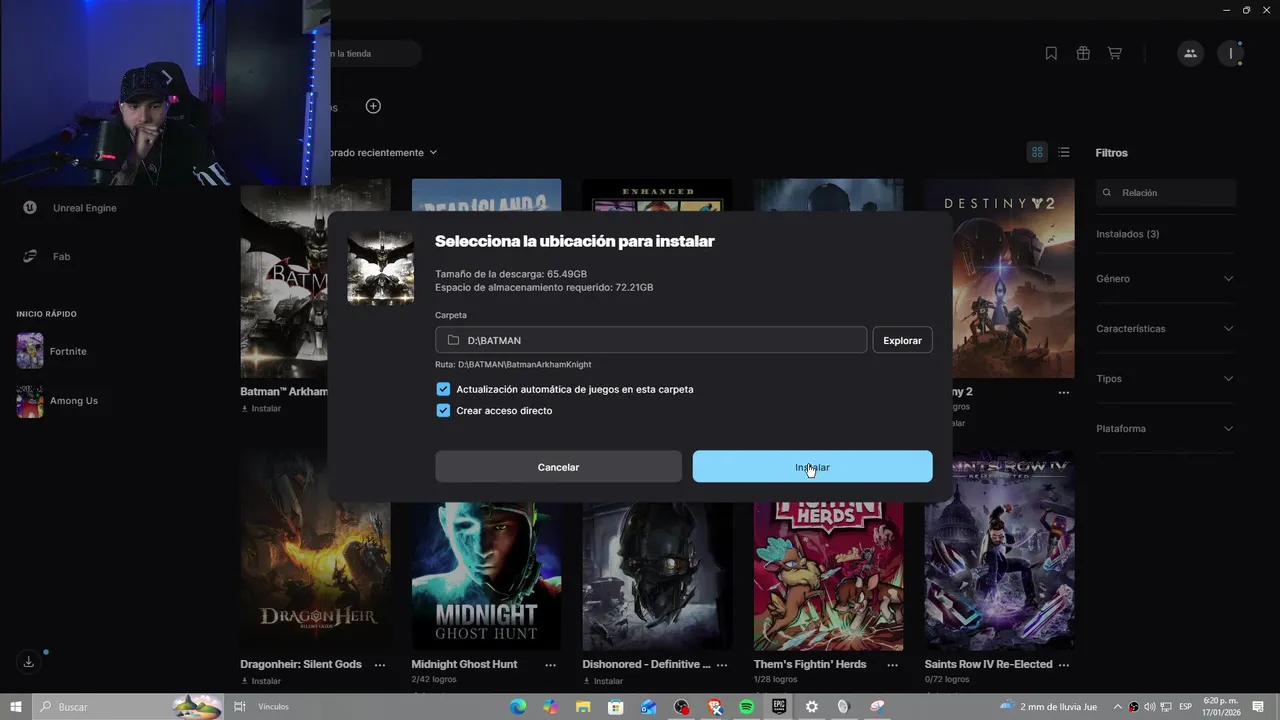Launch Fortnite from quick launch
This screenshot has width=1280, height=720.
(52, 351)
